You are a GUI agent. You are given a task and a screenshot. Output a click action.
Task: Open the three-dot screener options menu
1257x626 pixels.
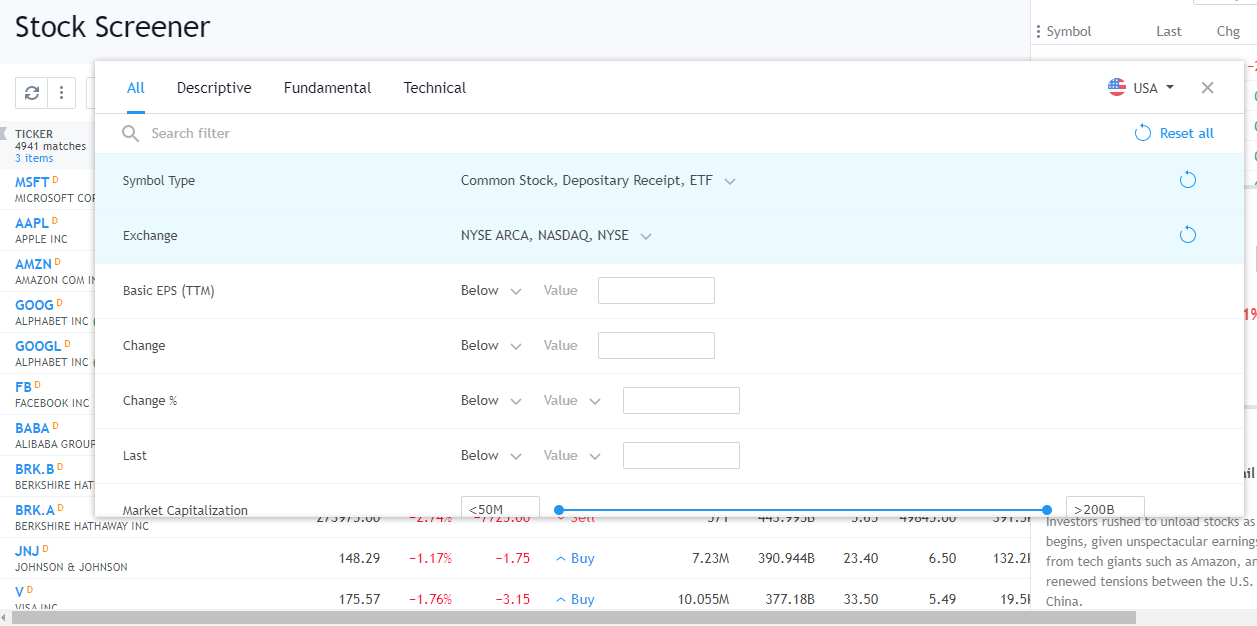[x=61, y=93]
